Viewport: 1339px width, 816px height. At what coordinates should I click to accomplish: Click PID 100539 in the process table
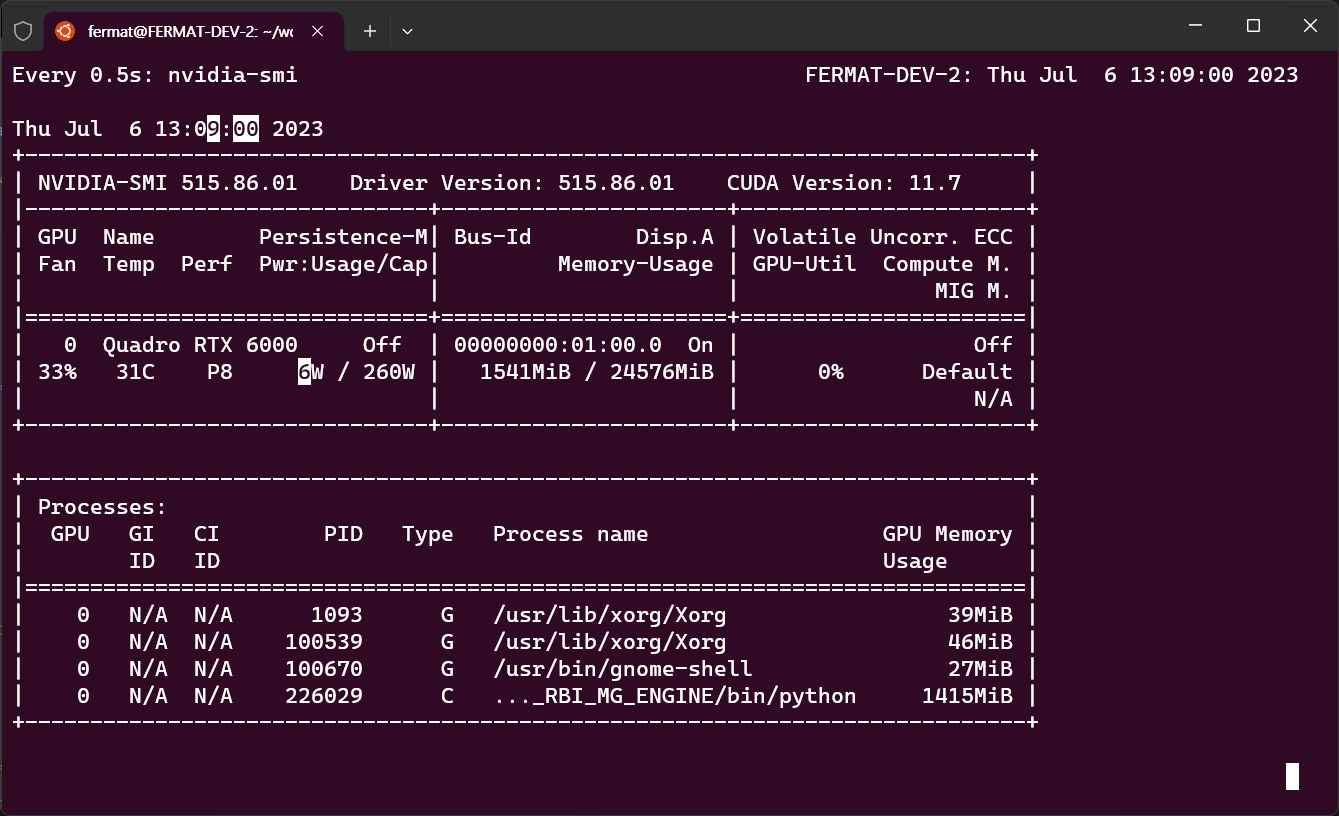tap(324, 642)
